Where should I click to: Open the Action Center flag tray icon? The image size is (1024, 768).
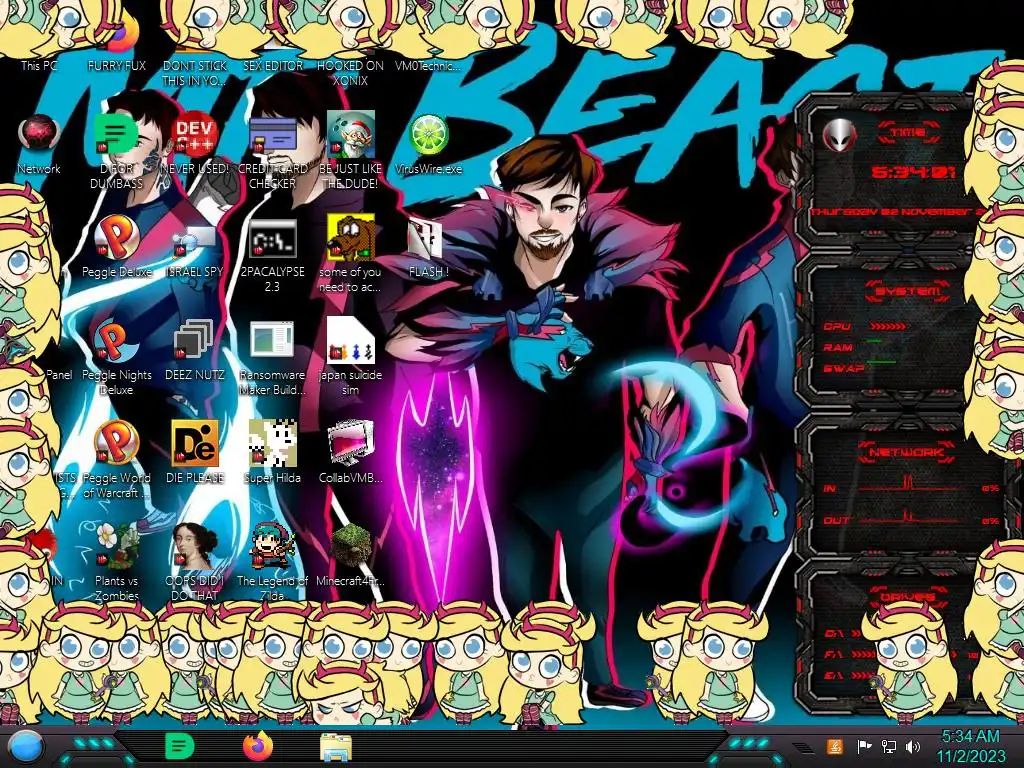pos(865,746)
